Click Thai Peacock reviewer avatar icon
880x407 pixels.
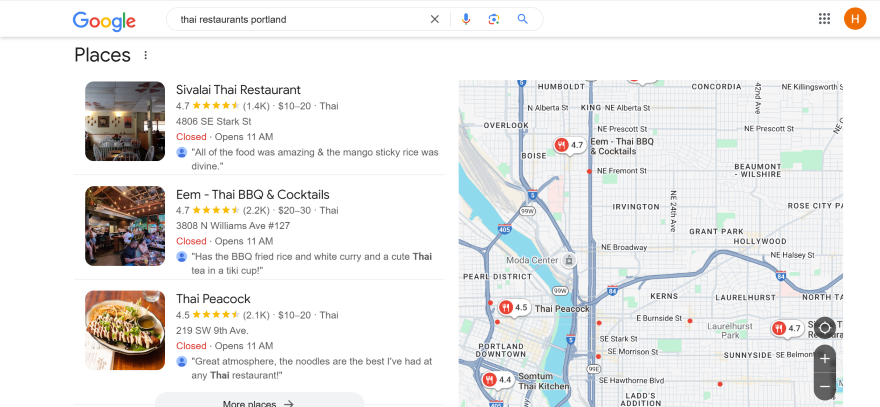[x=182, y=361]
